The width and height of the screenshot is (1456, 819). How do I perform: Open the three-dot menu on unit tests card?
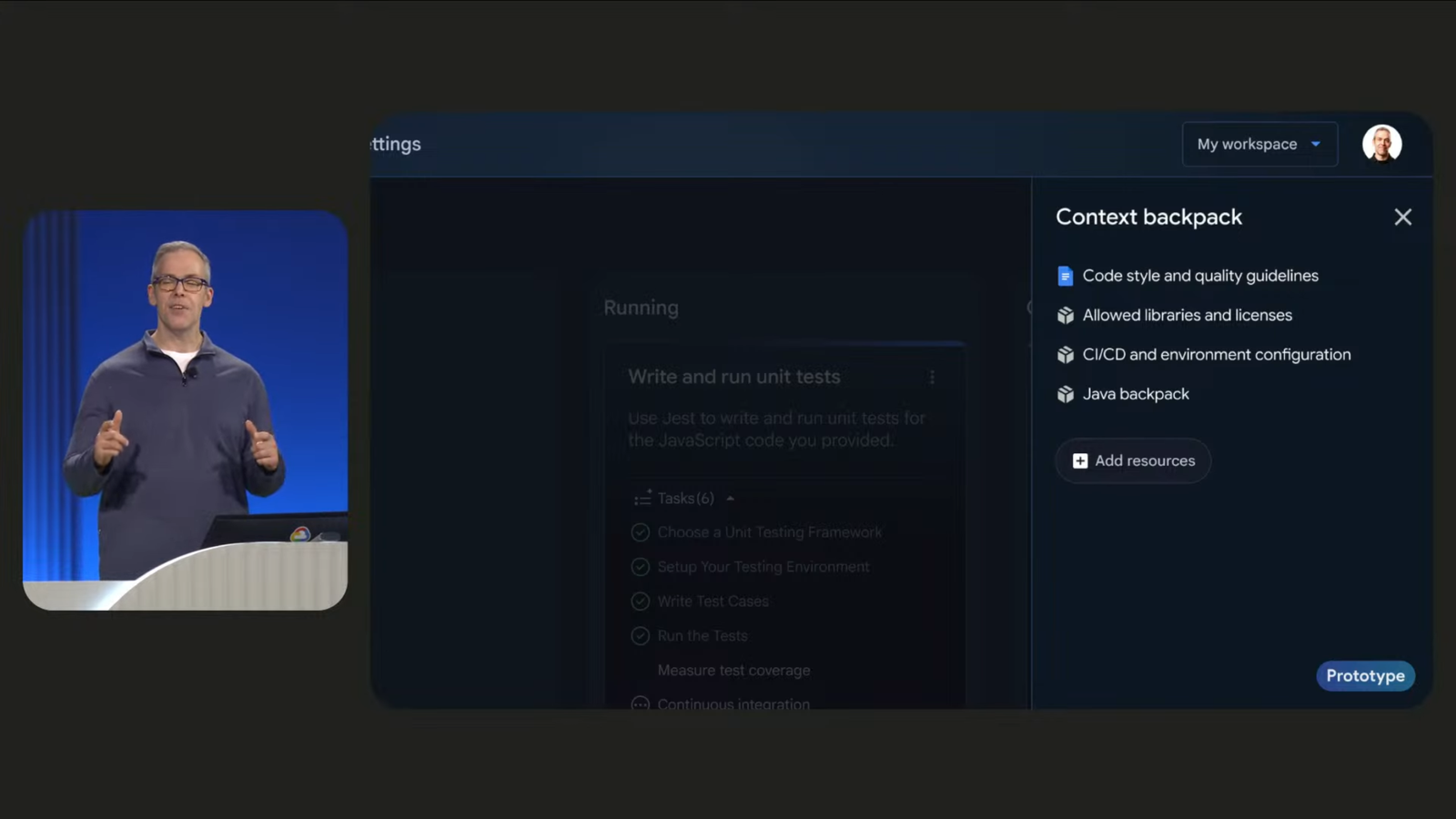(x=931, y=377)
